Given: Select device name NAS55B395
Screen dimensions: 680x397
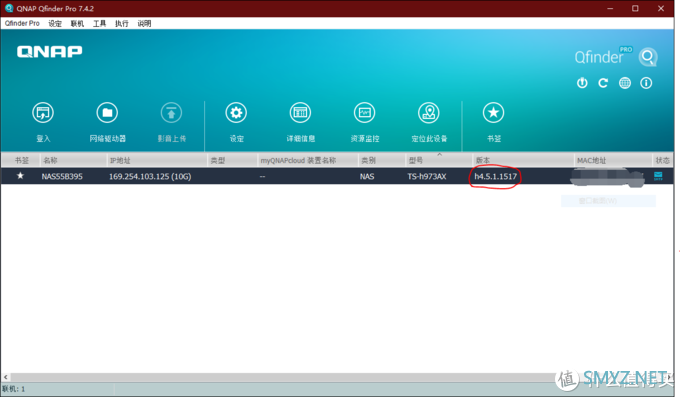Looking at the screenshot, I should 62,176.
